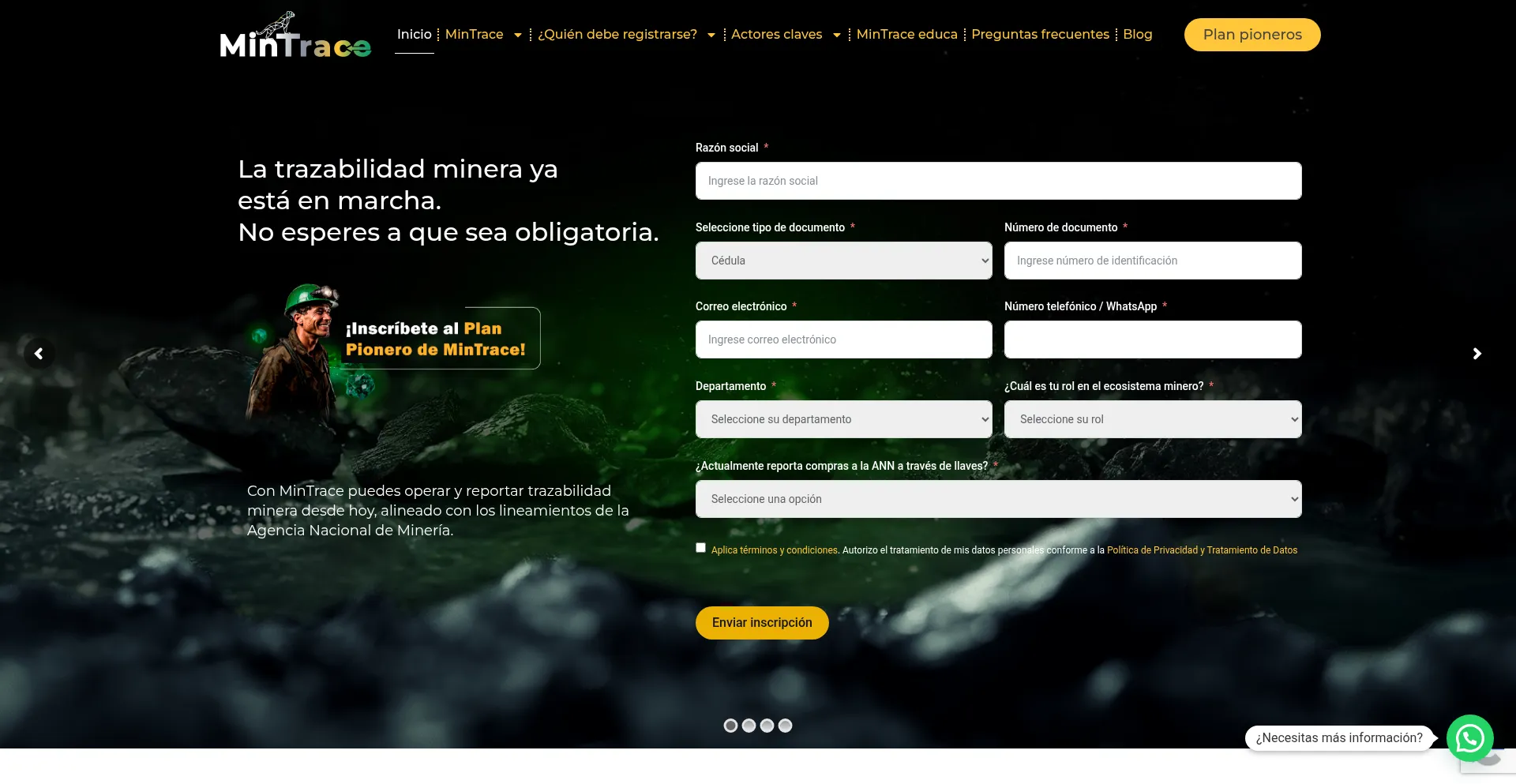Screen dimensions: 1516x784
Task: Open the WhatsApp chat bubble icon
Action: click(x=1469, y=738)
